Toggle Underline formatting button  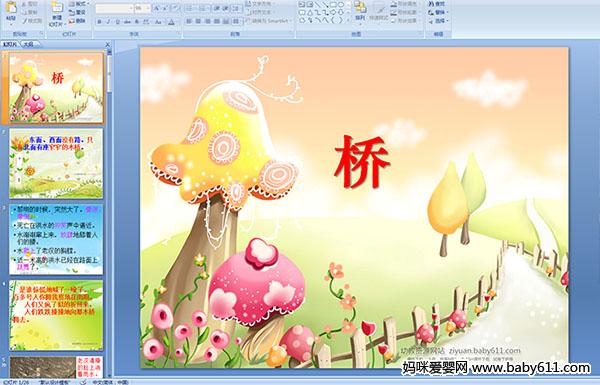pos(117,22)
